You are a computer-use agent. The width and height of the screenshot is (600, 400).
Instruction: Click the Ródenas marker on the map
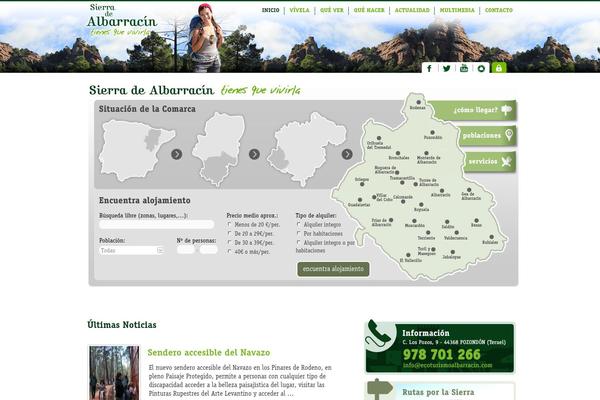[419, 102]
